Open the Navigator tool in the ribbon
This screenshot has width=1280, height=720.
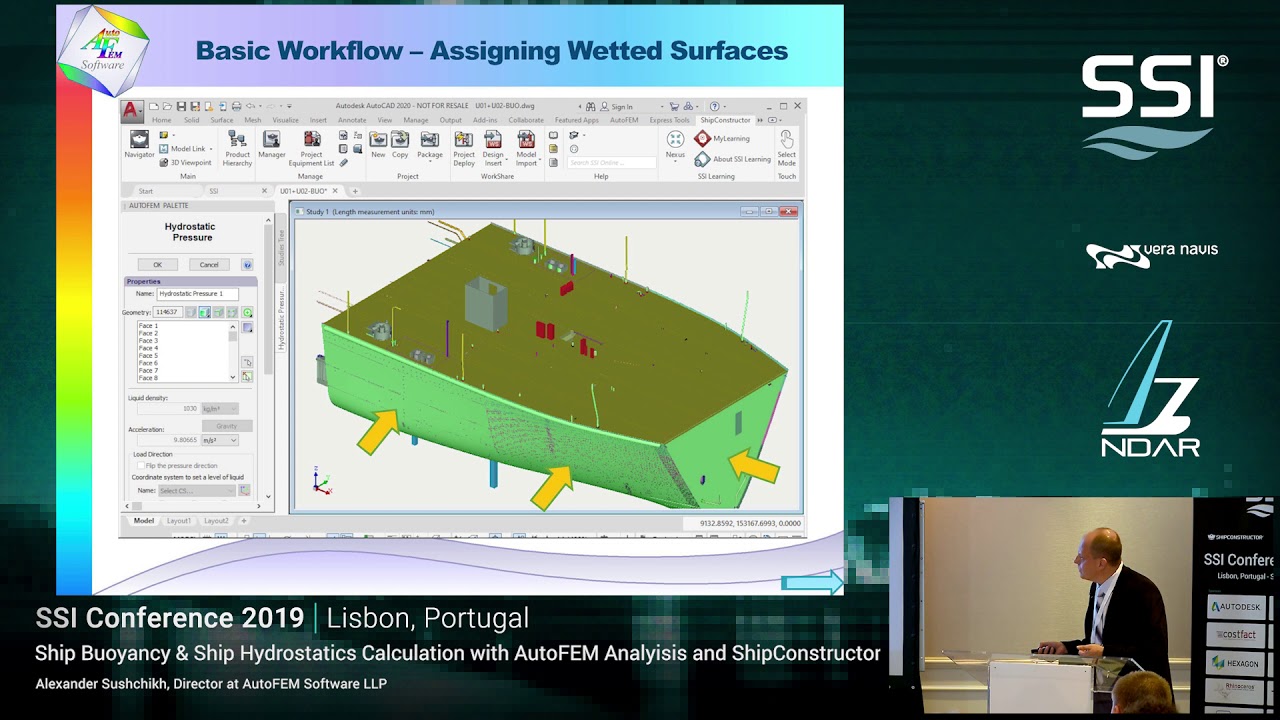pyautogui.click(x=139, y=144)
